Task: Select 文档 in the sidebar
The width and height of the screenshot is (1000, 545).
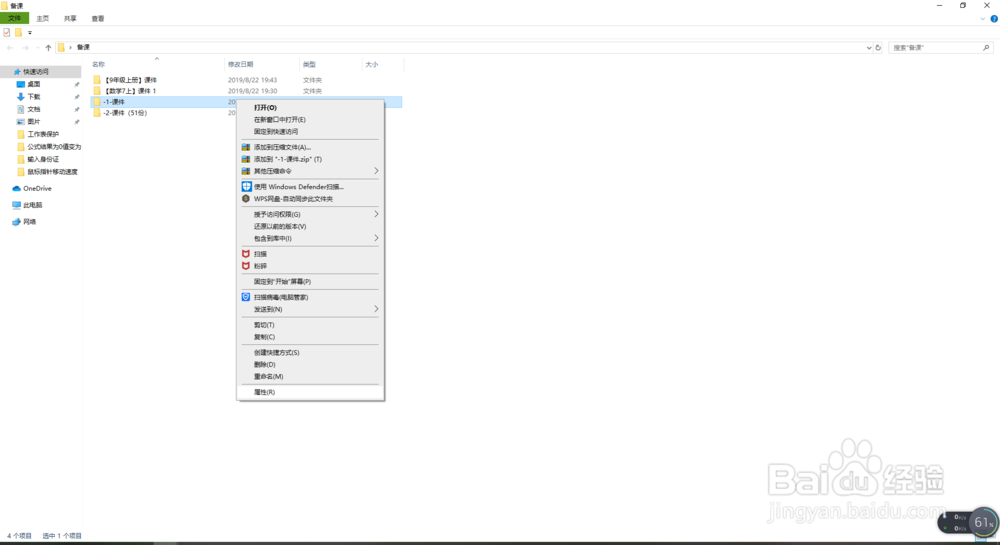Action: 34,110
